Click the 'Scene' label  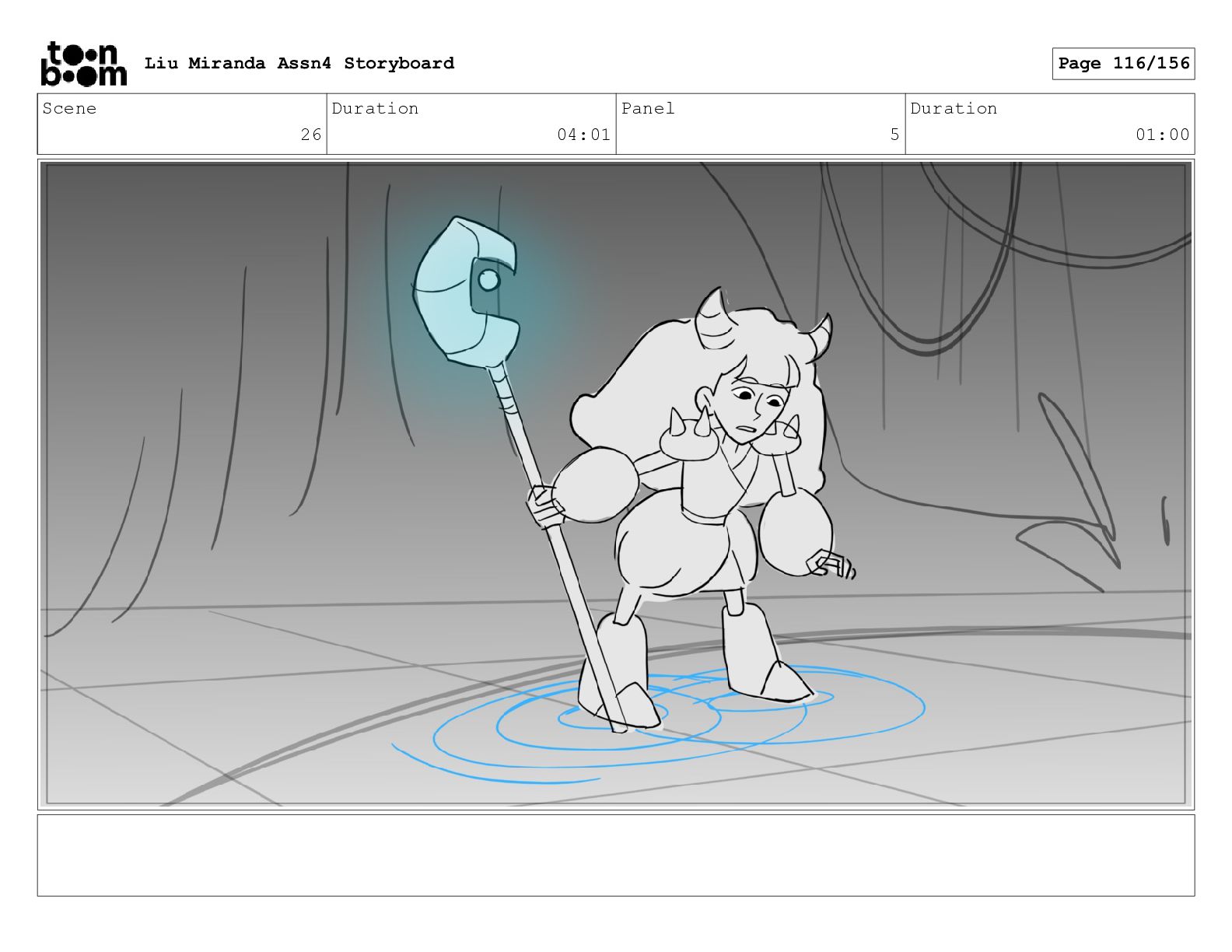[x=69, y=108]
